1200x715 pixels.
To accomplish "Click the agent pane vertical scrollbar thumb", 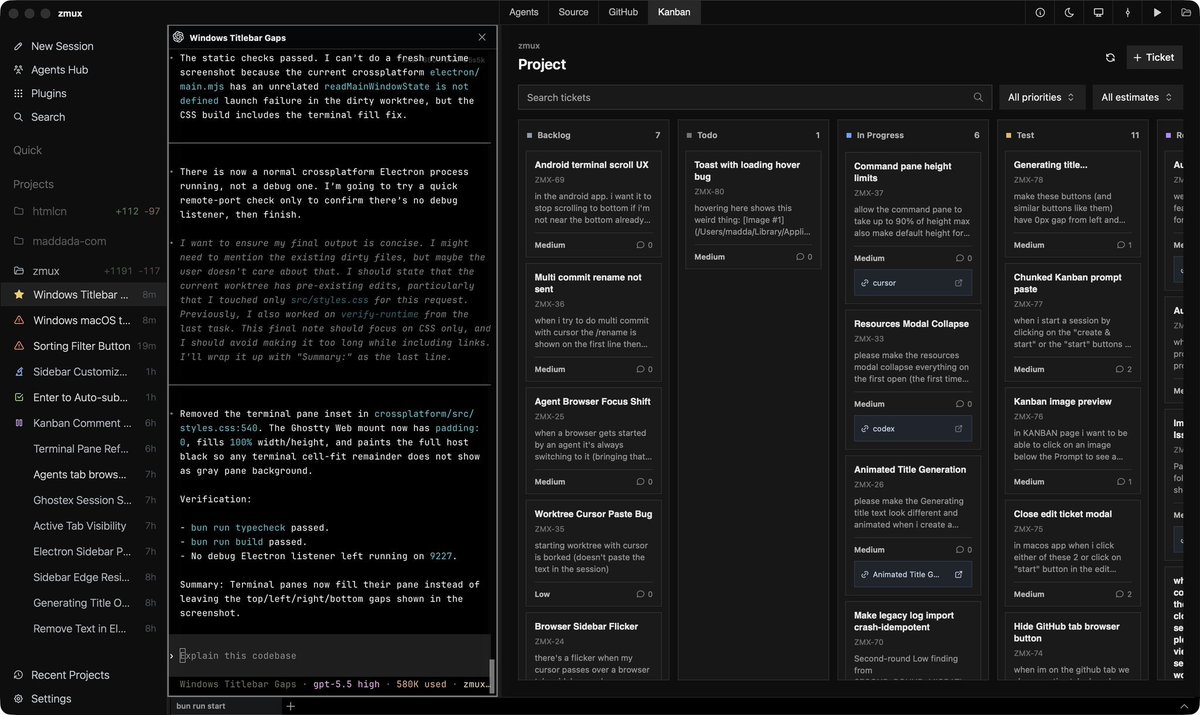I will click(x=491, y=677).
